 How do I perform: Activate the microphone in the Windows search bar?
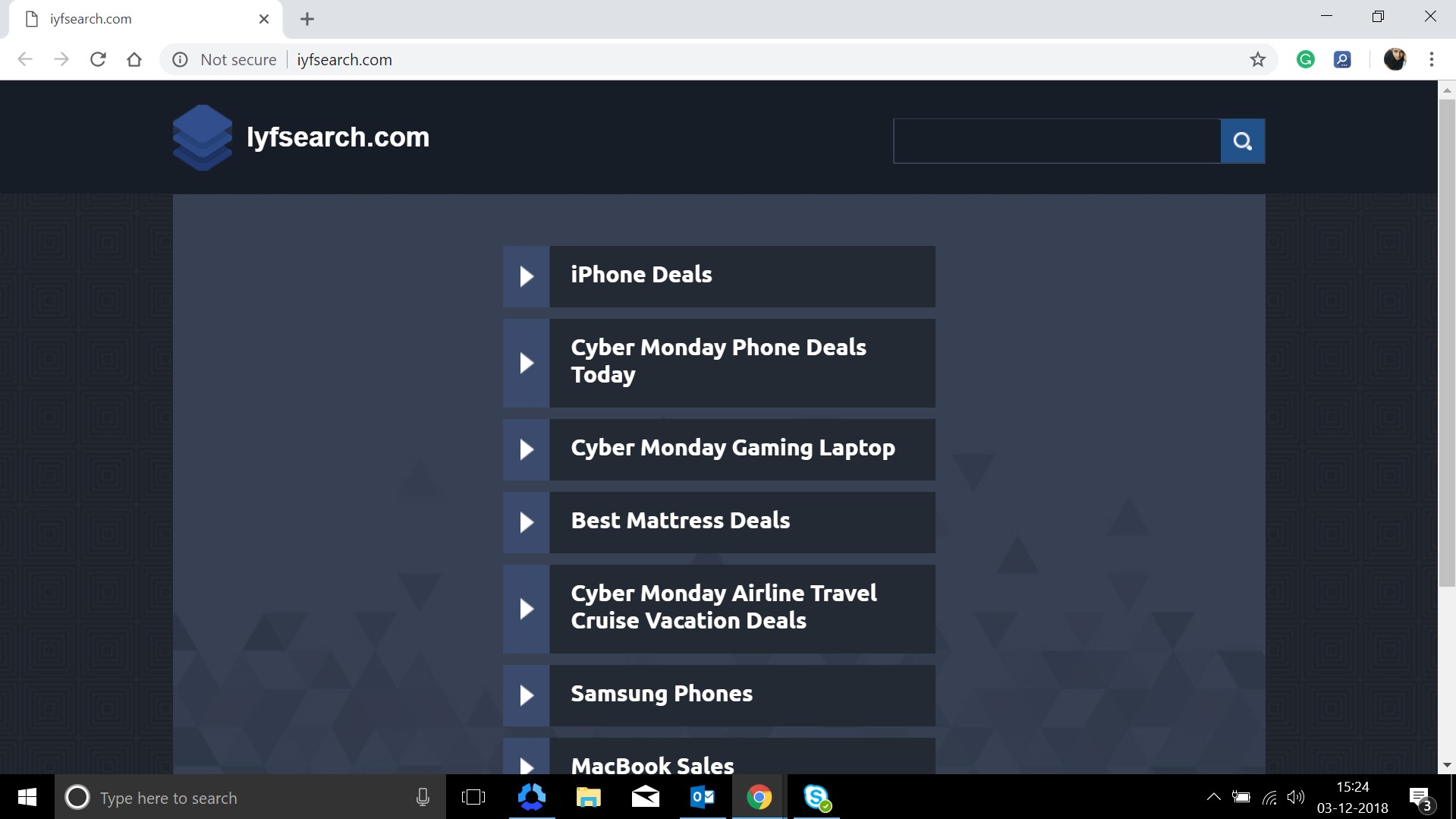coord(422,797)
